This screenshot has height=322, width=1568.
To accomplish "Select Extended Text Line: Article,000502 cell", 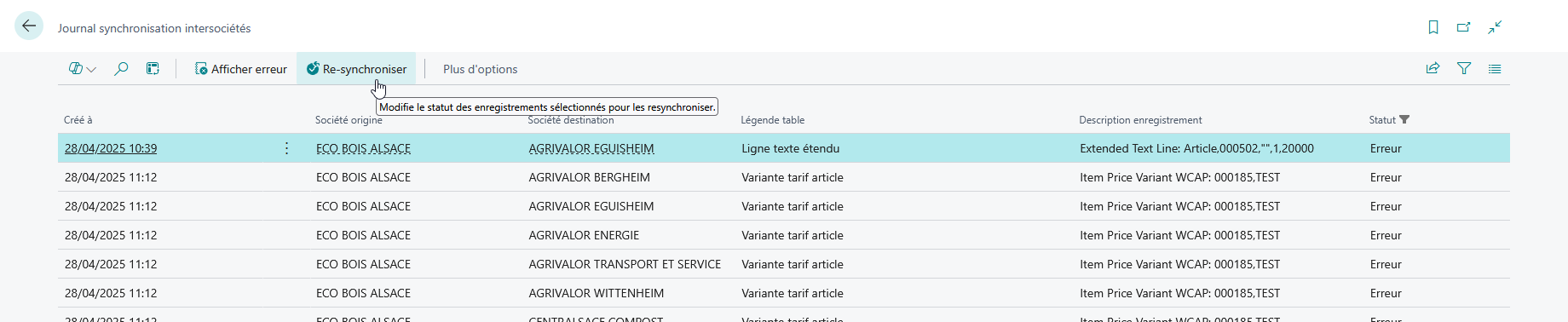I will (1196, 148).
